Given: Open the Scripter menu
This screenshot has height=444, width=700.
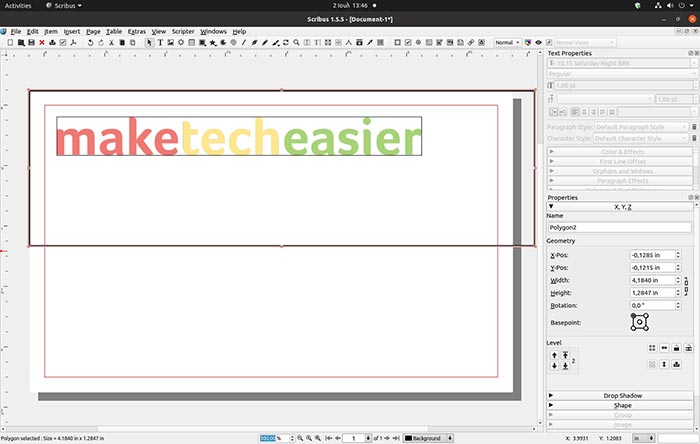Looking at the screenshot, I should [183, 31].
